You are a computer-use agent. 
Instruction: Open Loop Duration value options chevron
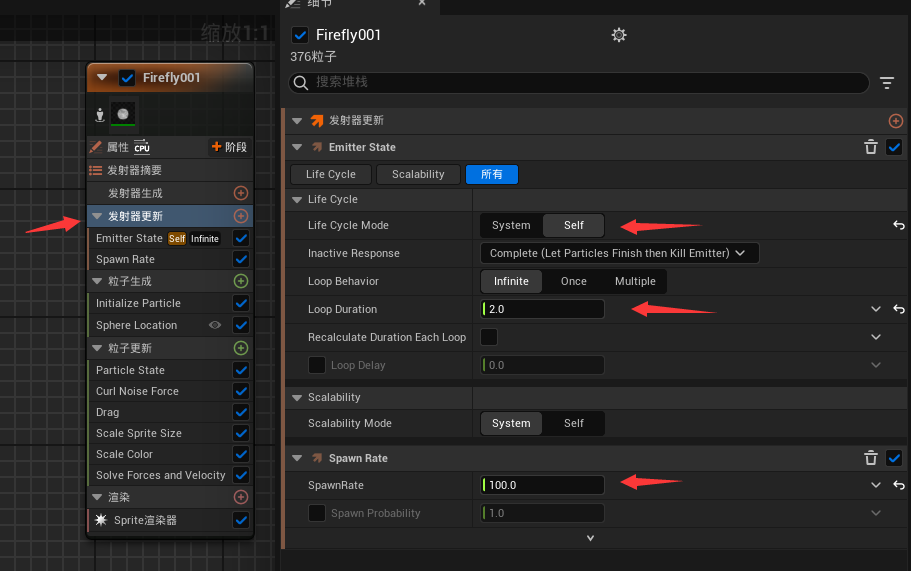876,309
